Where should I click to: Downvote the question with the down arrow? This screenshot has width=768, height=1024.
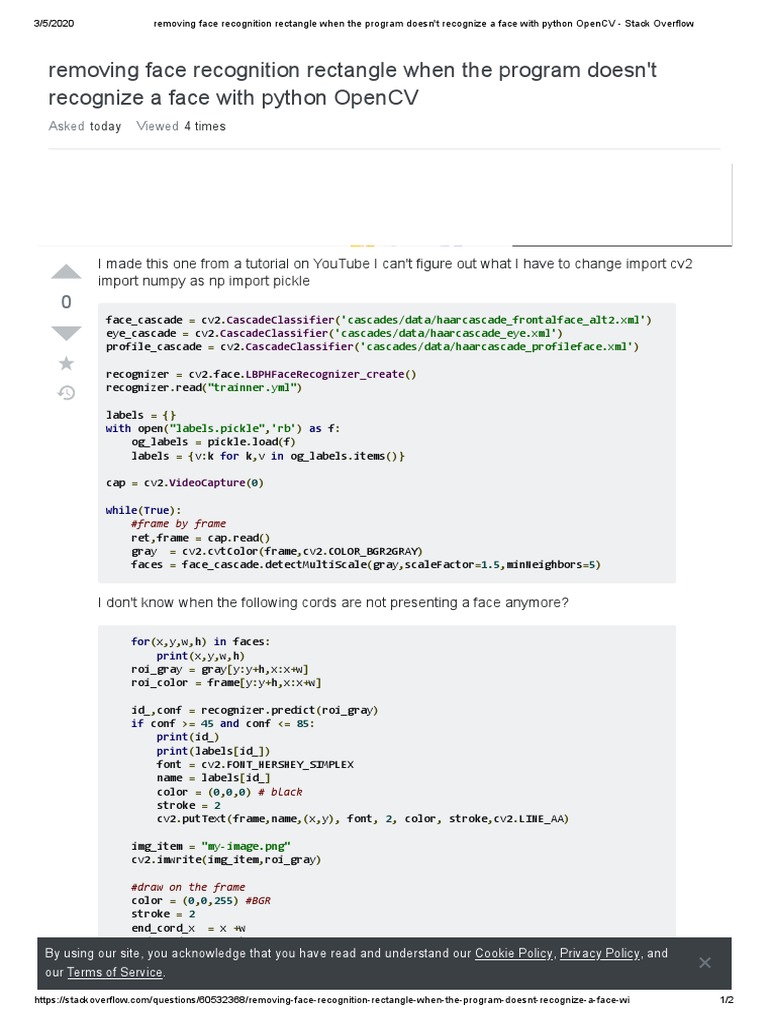click(x=66, y=333)
